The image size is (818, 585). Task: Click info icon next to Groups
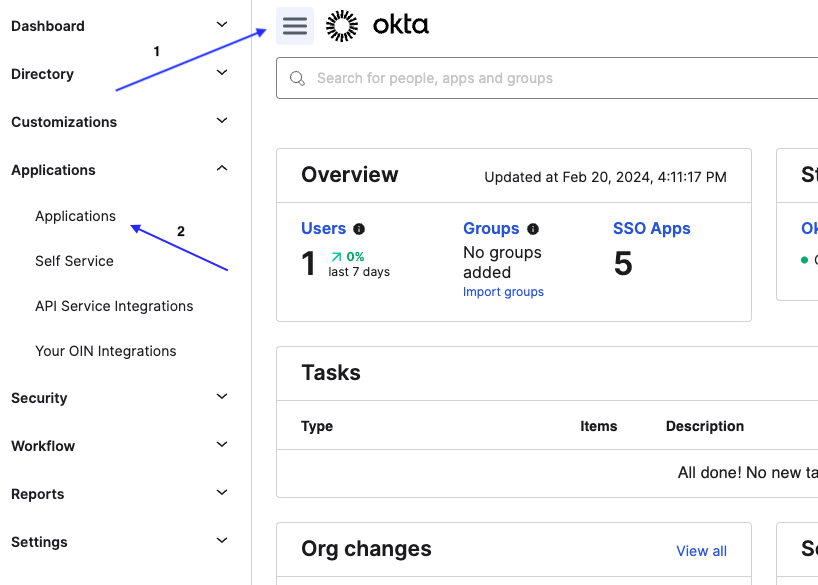coord(533,229)
